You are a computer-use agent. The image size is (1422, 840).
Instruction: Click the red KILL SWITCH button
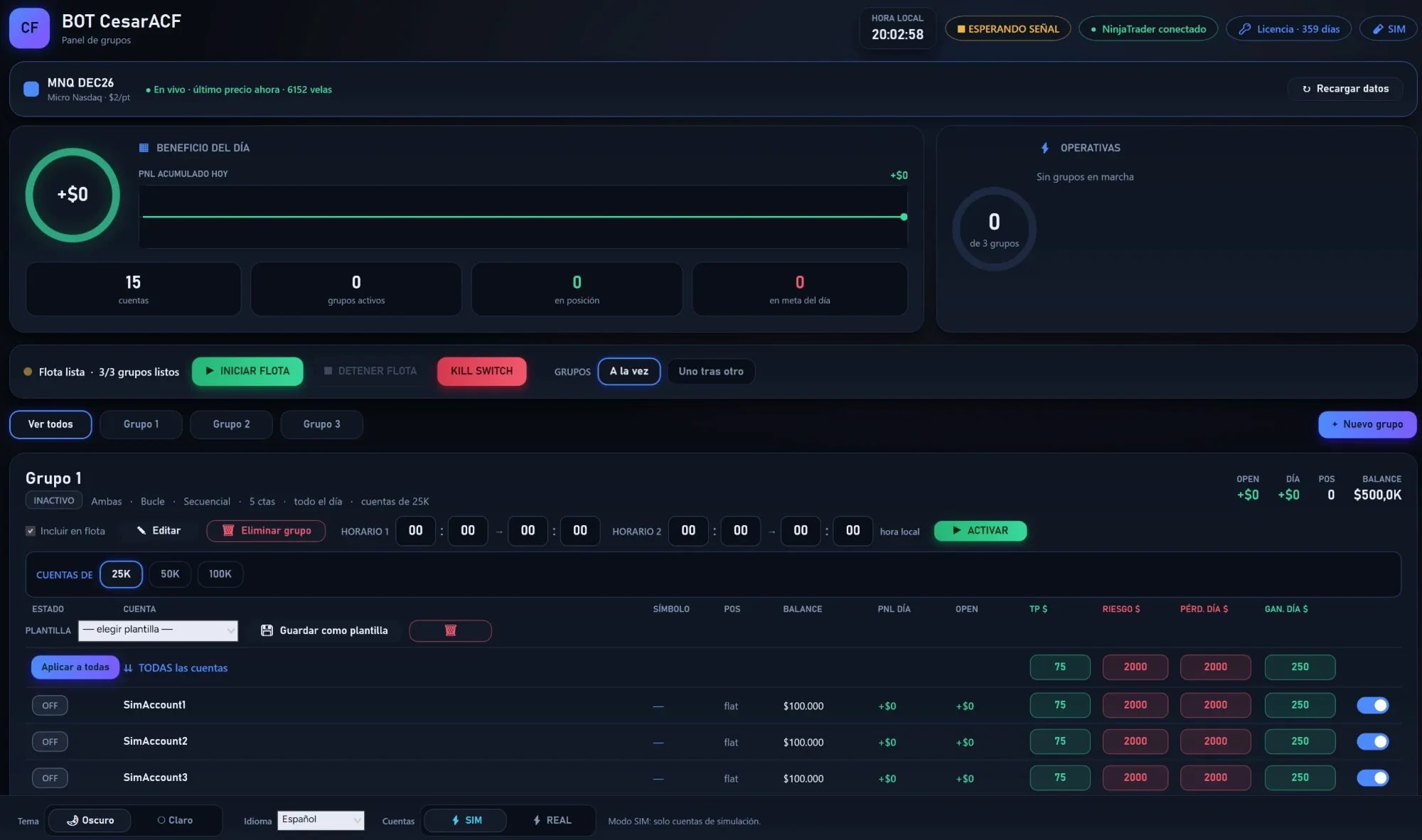click(481, 371)
